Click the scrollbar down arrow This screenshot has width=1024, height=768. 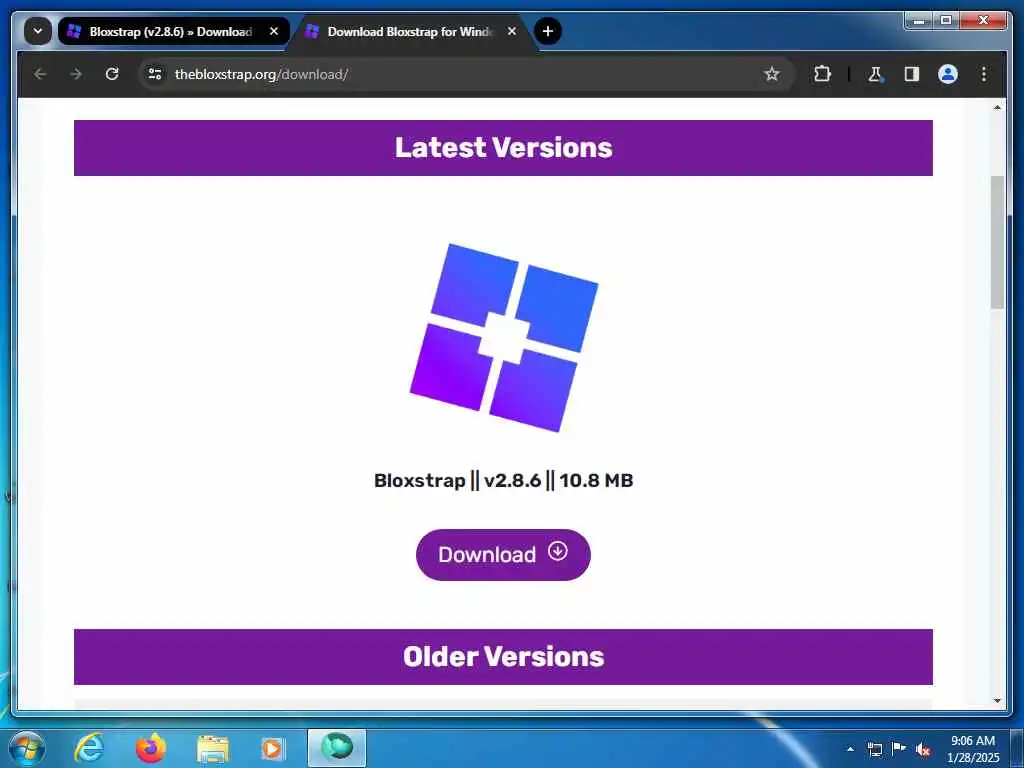click(997, 701)
